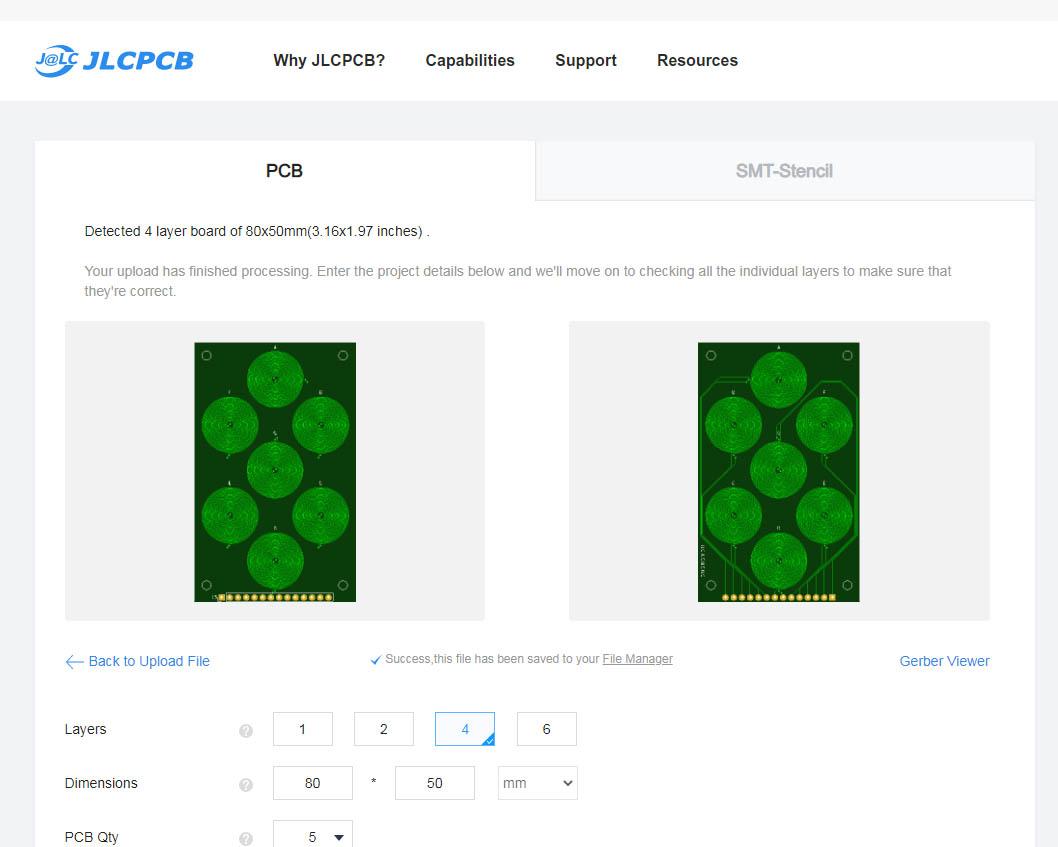This screenshot has width=1058, height=847.
Task: Click the back arrow beside Upload File
Action: click(74, 661)
